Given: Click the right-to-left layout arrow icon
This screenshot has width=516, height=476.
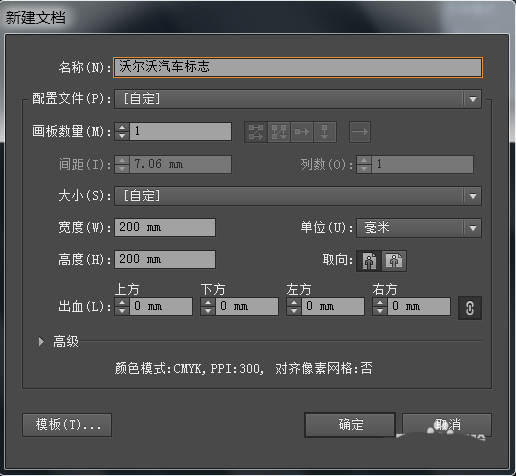Looking at the screenshot, I should coord(360,132).
